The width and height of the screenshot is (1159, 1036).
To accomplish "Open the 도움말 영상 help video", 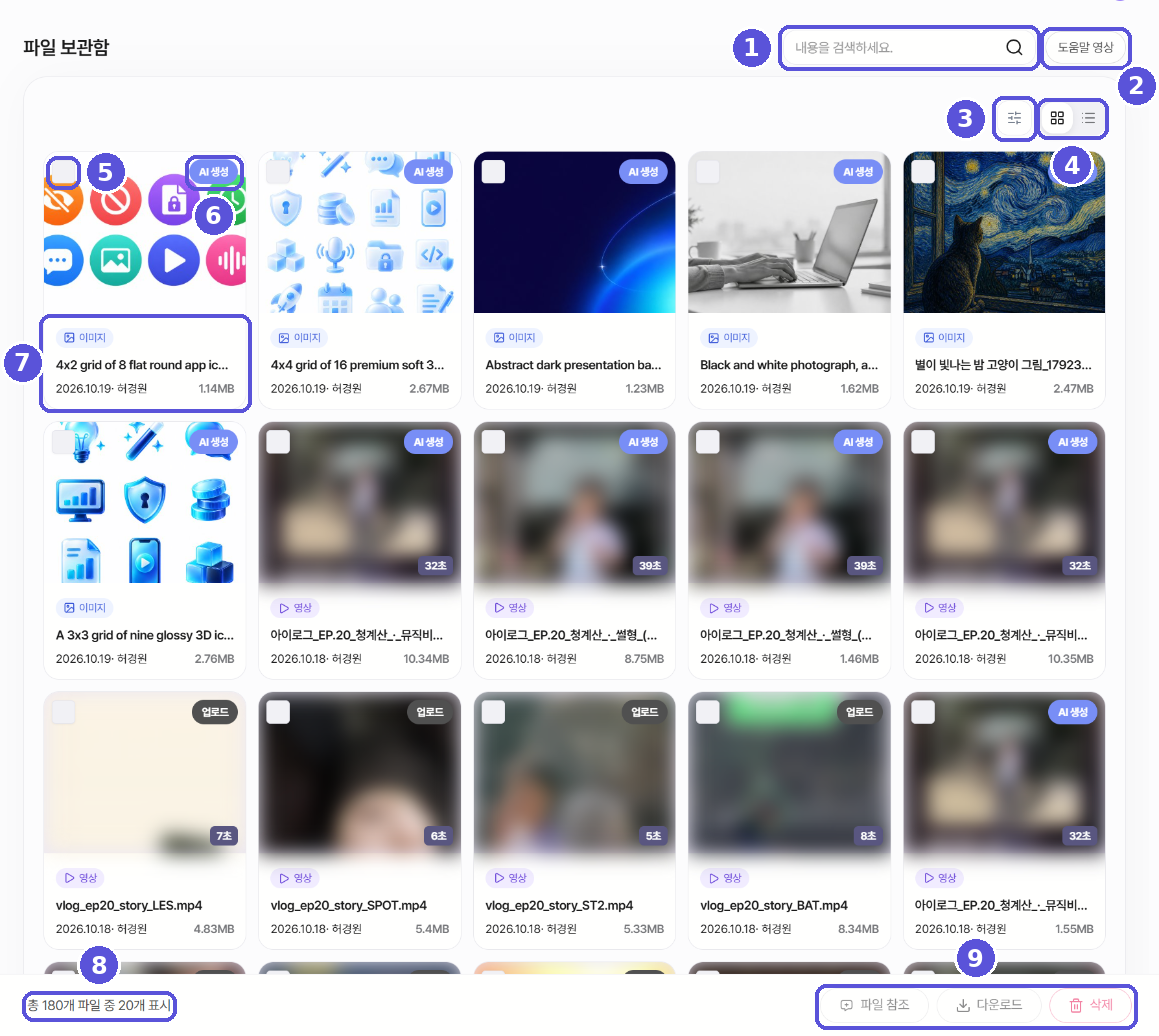I will pyautogui.click(x=1085, y=48).
